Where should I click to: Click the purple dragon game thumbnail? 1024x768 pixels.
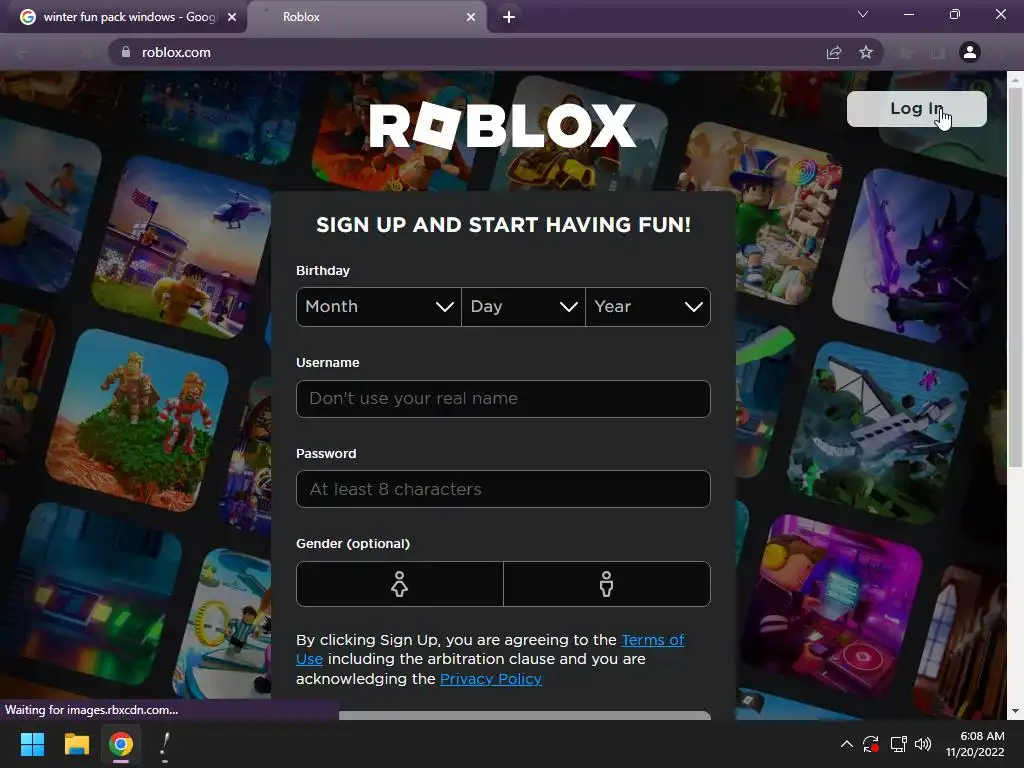tap(922, 256)
